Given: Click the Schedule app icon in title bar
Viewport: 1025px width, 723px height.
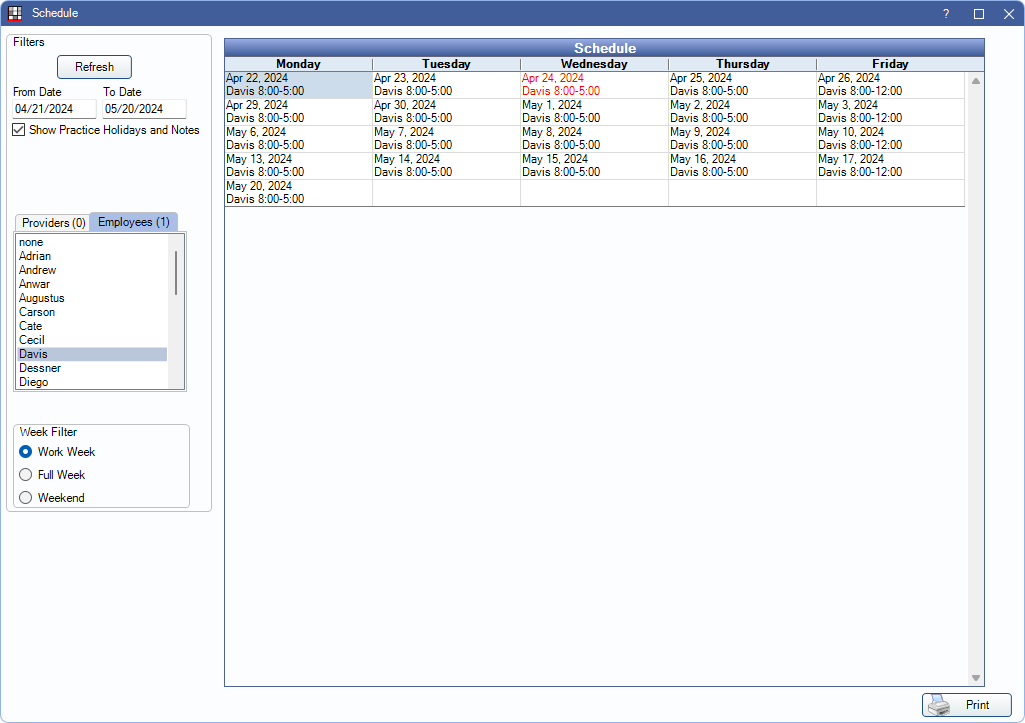Looking at the screenshot, I should coord(15,13).
